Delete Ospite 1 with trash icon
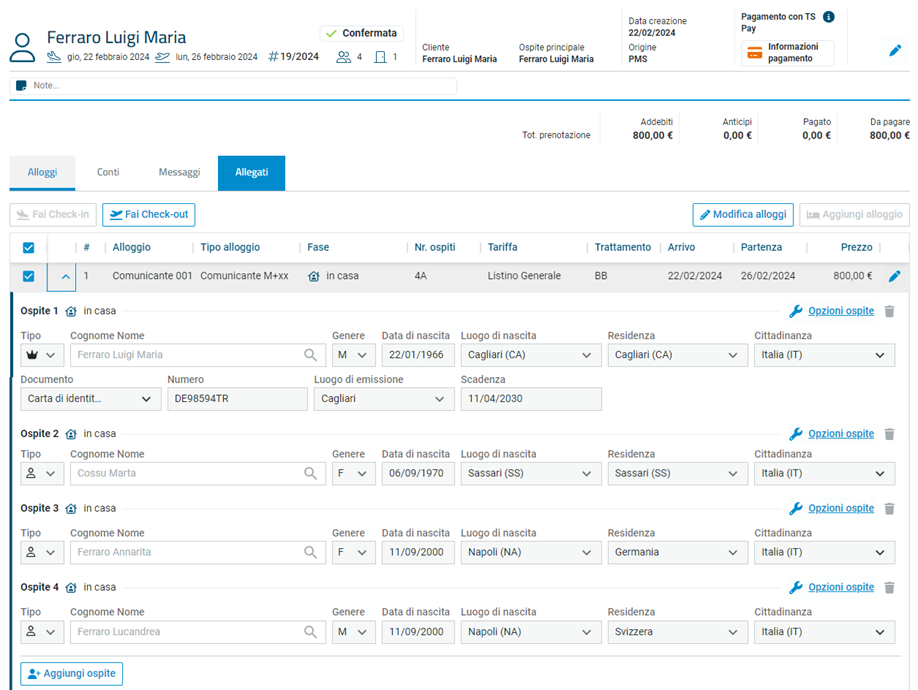This screenshot has height=690, width=918. [889, 311]
